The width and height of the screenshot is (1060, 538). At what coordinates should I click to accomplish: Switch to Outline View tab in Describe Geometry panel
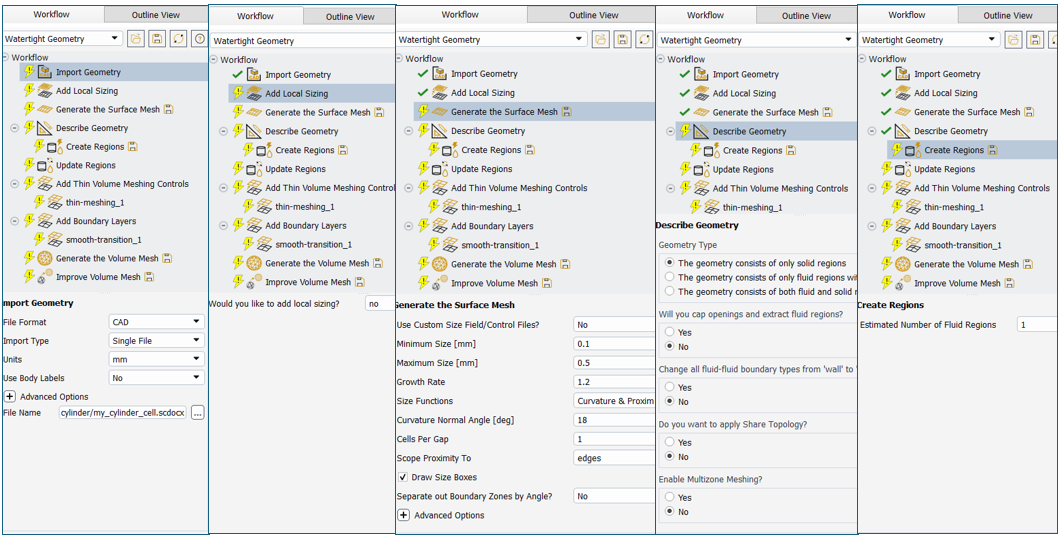806,16
